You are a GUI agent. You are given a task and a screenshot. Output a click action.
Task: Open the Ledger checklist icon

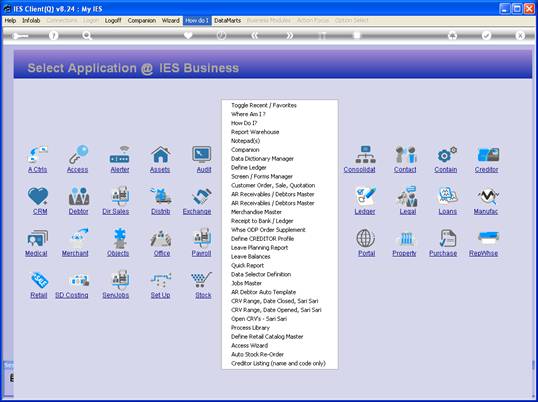coord(365,197)
